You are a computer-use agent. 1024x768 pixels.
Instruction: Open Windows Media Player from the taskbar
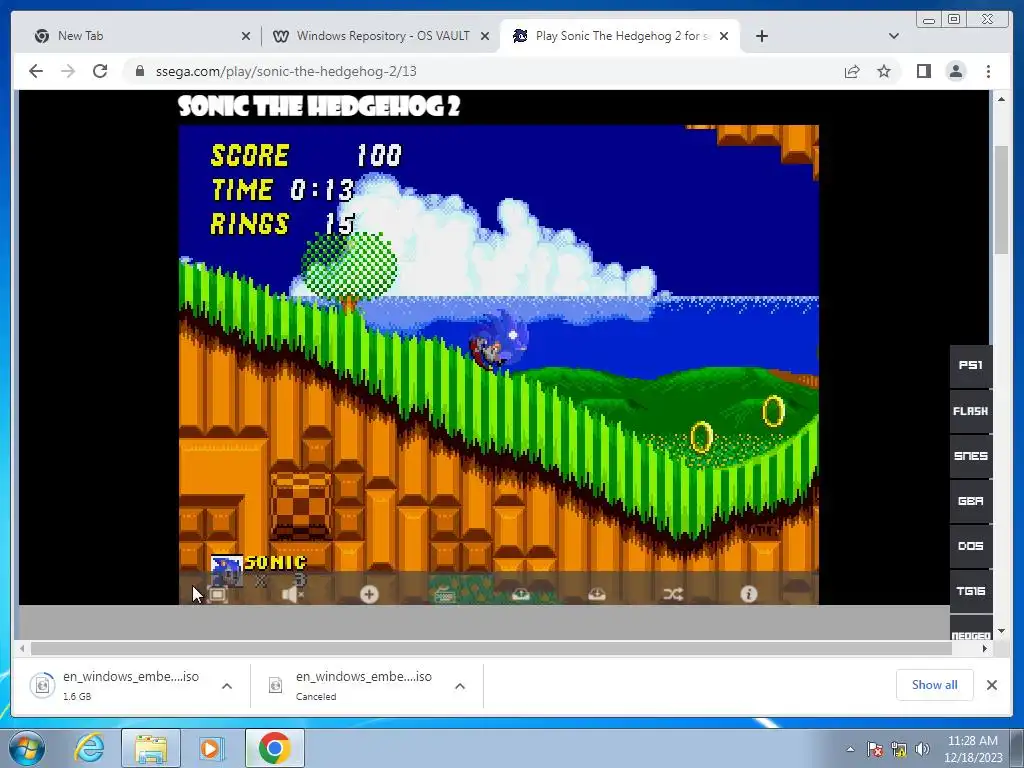pos(211,748)
